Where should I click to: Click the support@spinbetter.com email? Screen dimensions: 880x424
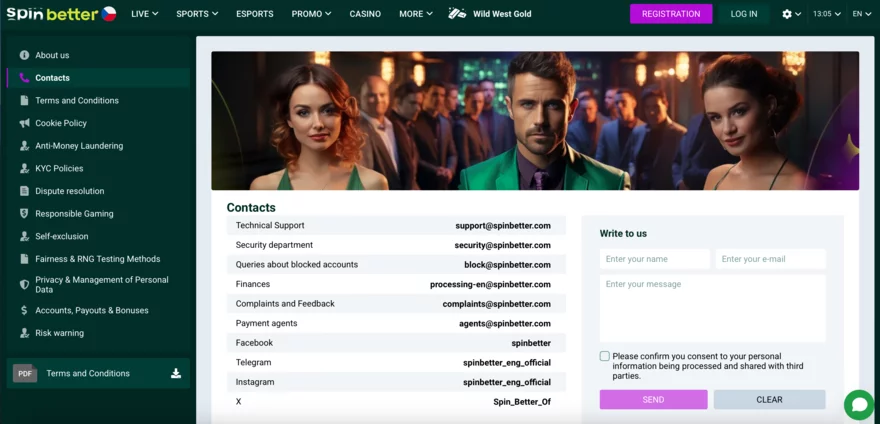[503, 226]
